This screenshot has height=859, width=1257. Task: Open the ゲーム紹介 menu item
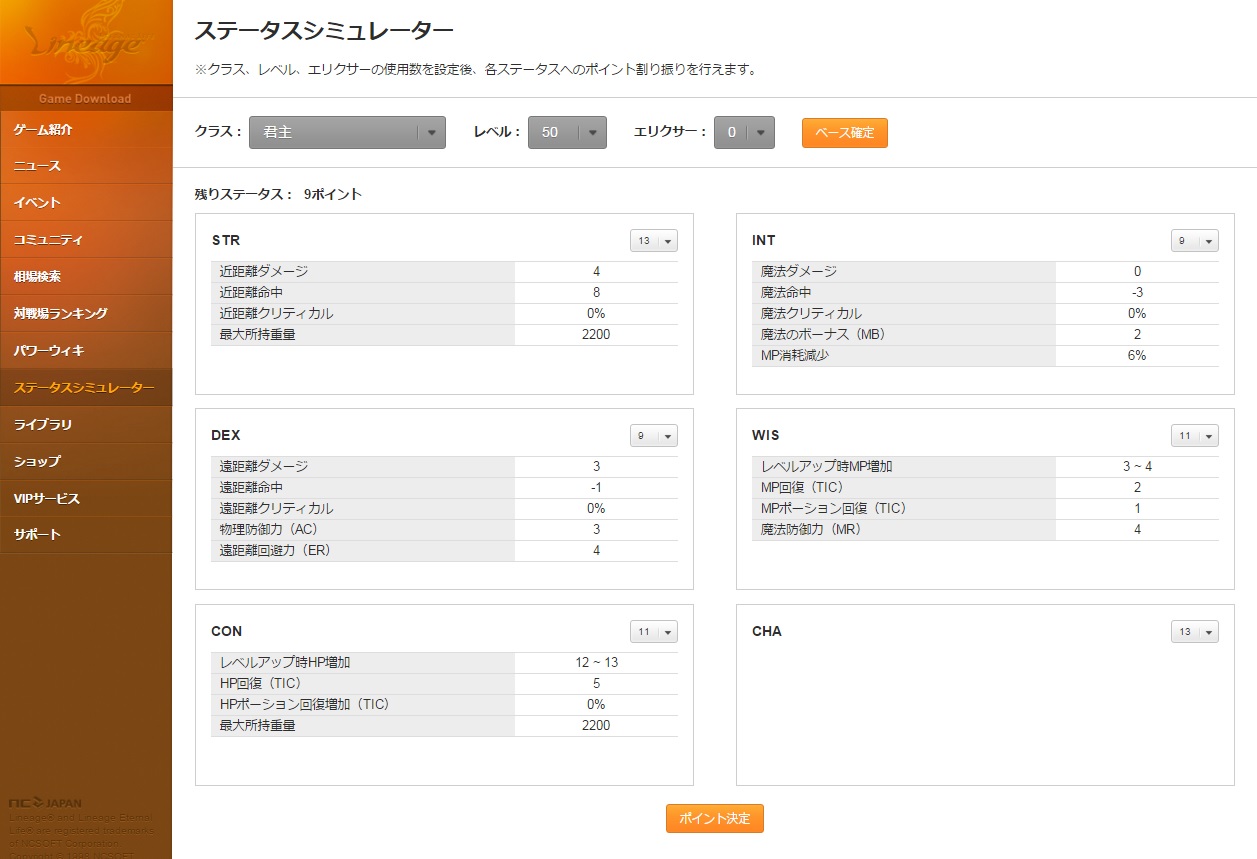(x=85, y=129)
